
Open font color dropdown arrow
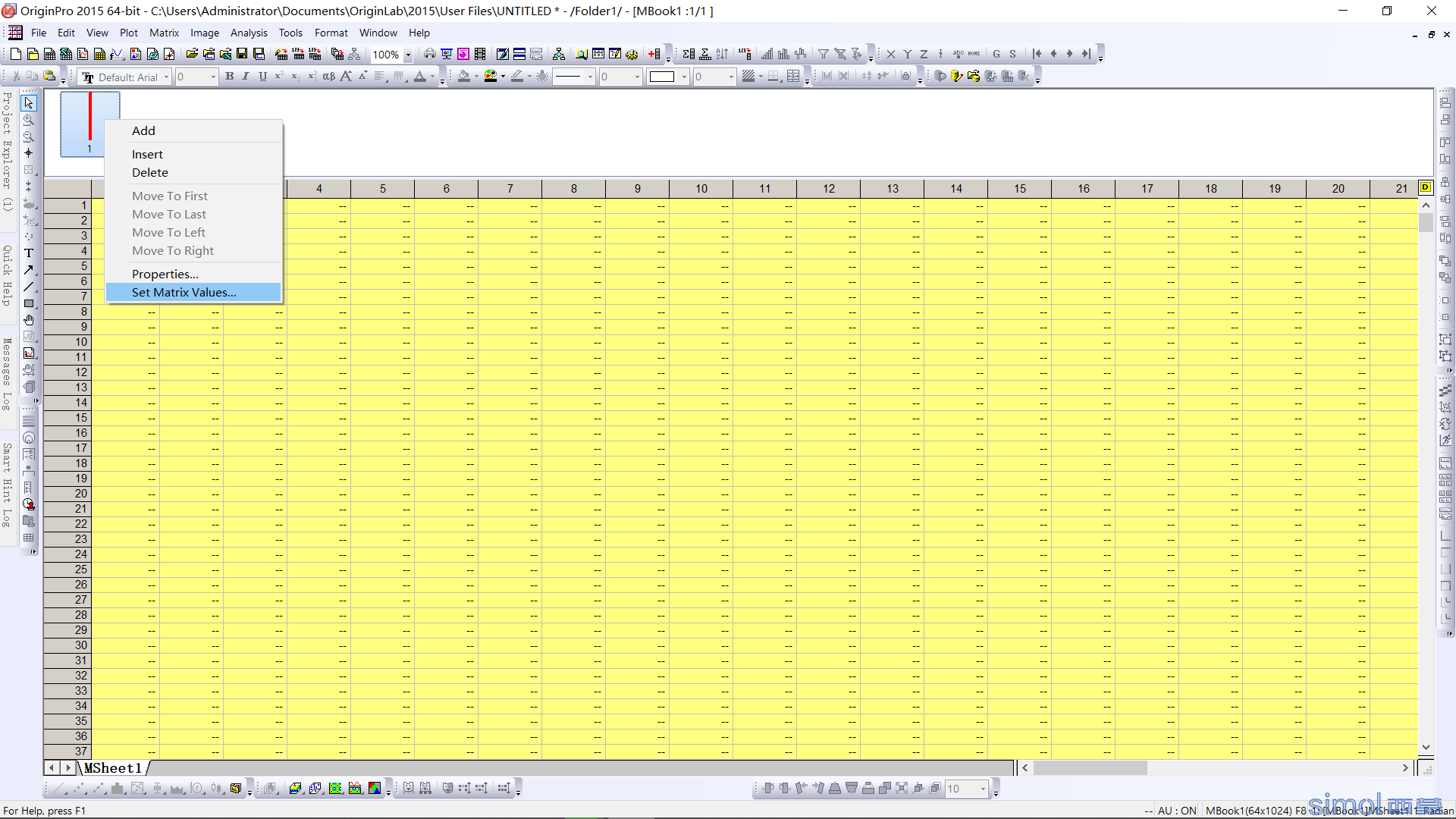click(x=432, y=77)
